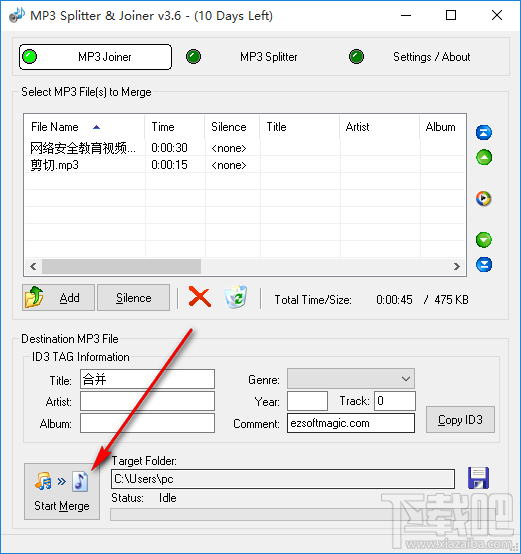The image size is (521, 554).
Task: Maximize the MP3 Splitter & Joiner window
Action: pyautogui.click(x=451, y=16)
